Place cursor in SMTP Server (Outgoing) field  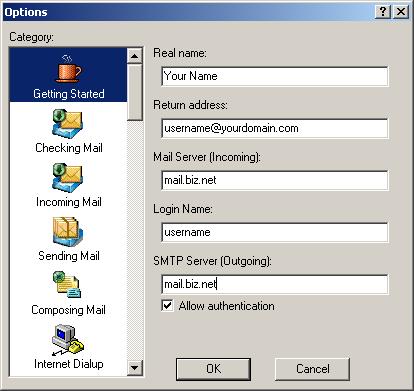click(275, 284)
